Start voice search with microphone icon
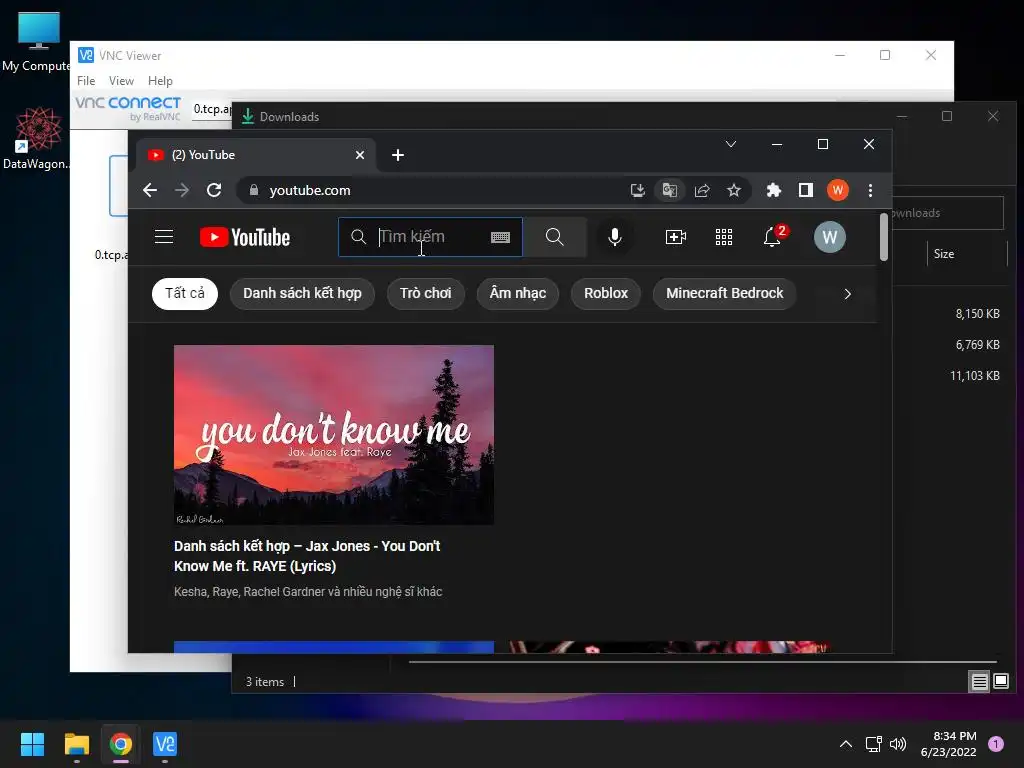Screen dimensions: 1024x768 615,236
